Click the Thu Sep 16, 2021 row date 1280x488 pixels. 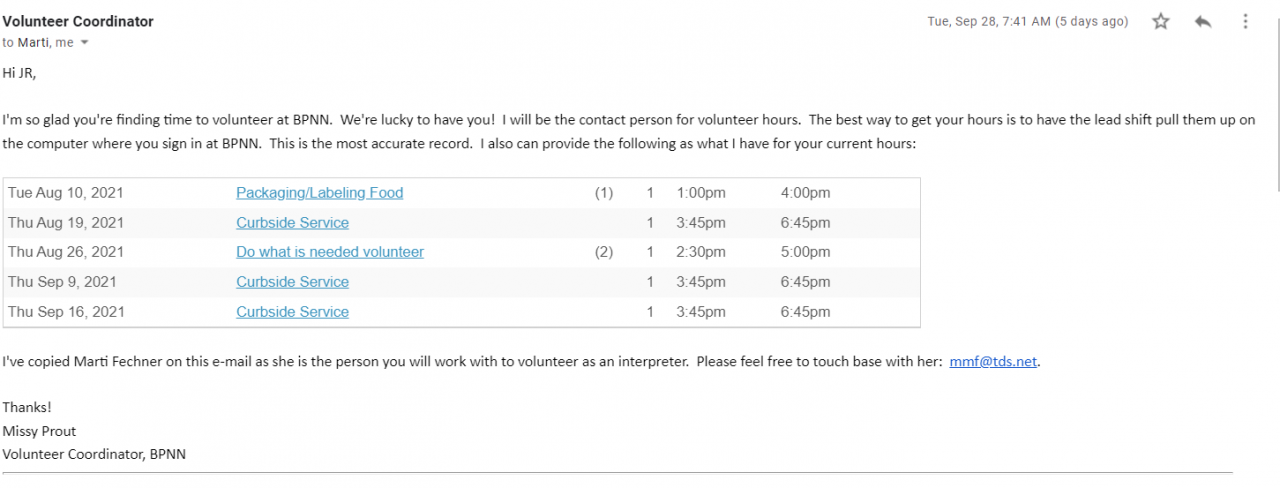pyautogui.click(x=66, y=312)
